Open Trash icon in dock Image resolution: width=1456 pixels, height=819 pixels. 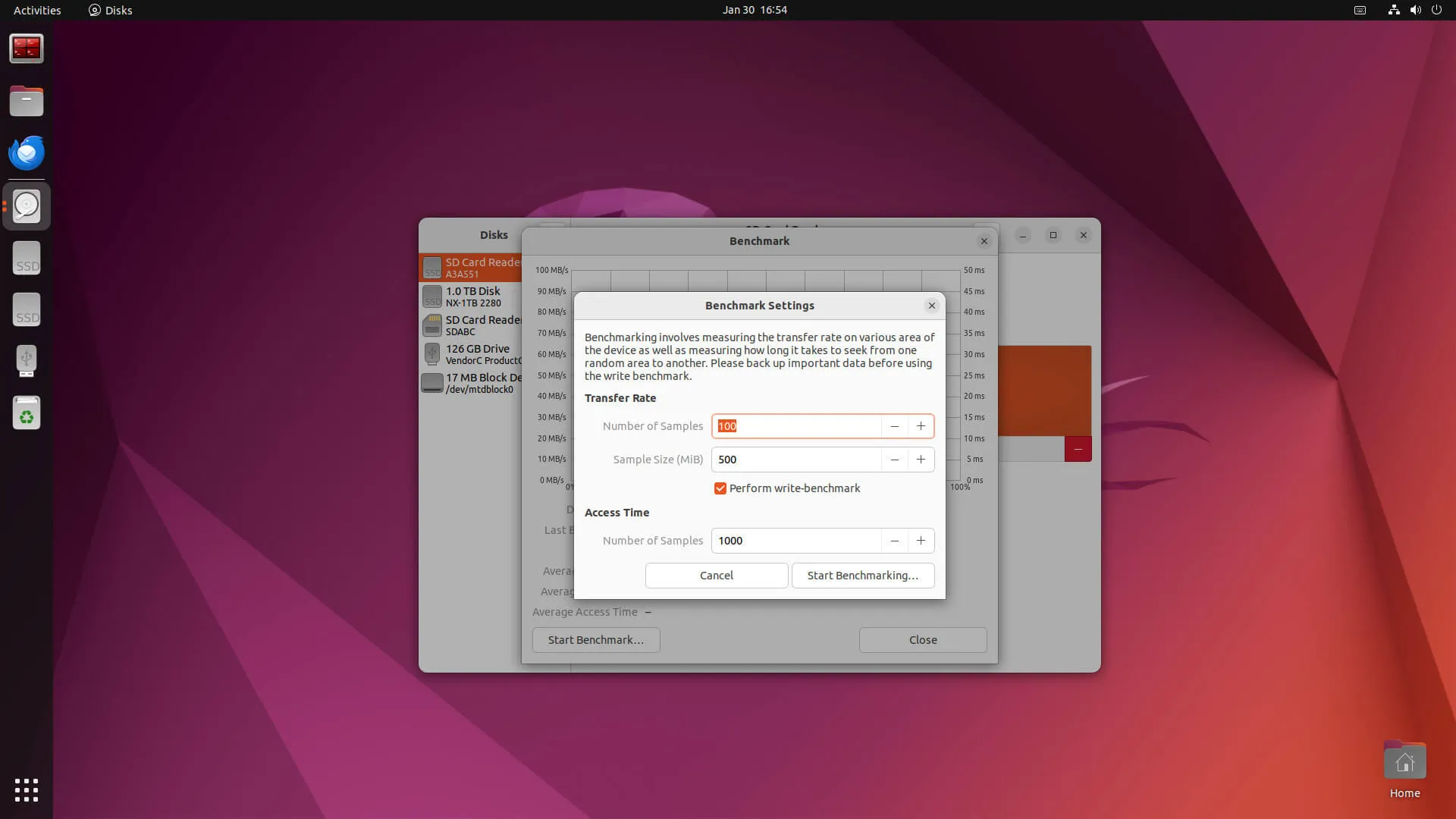pos(27,414)
